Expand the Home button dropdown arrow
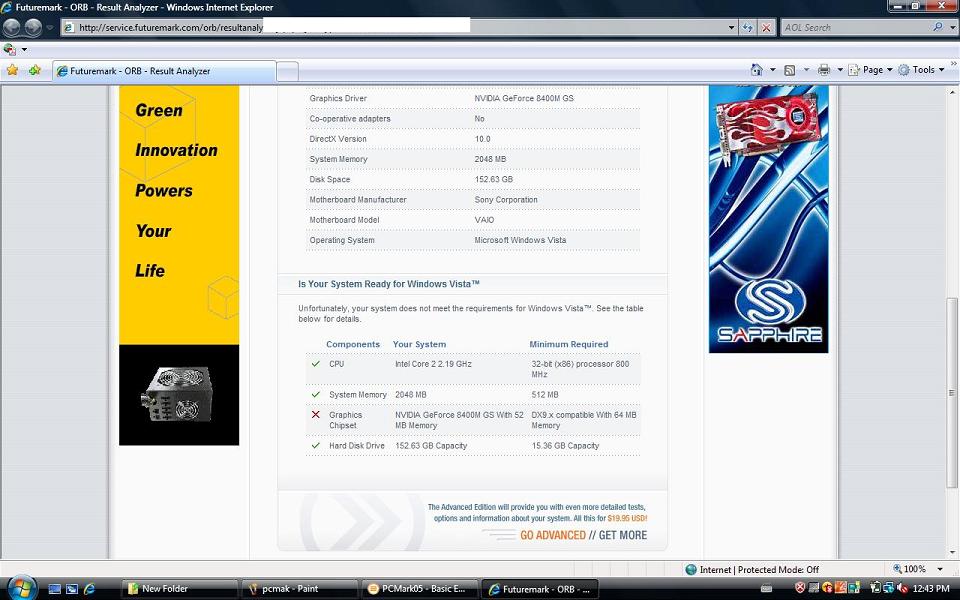The image size is (960, 600). (x=772, y=70)
